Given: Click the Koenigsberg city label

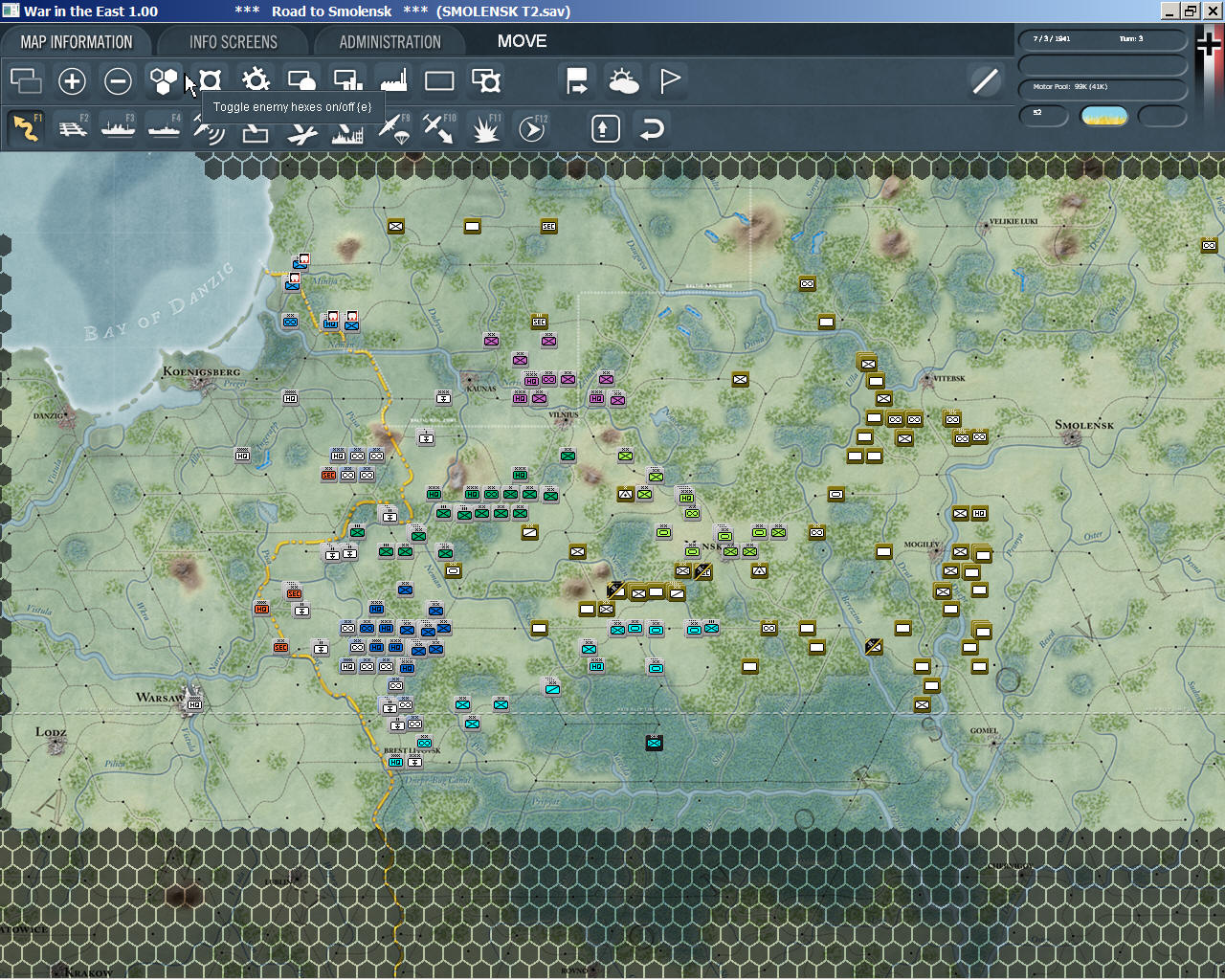Looking at the screenshot, I should click(201, 372).
